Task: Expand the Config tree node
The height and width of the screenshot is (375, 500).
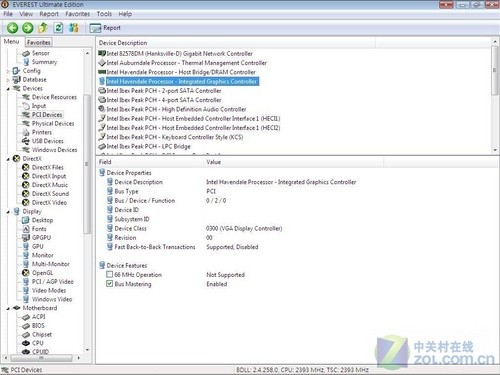Action: (x=8, y=71)
